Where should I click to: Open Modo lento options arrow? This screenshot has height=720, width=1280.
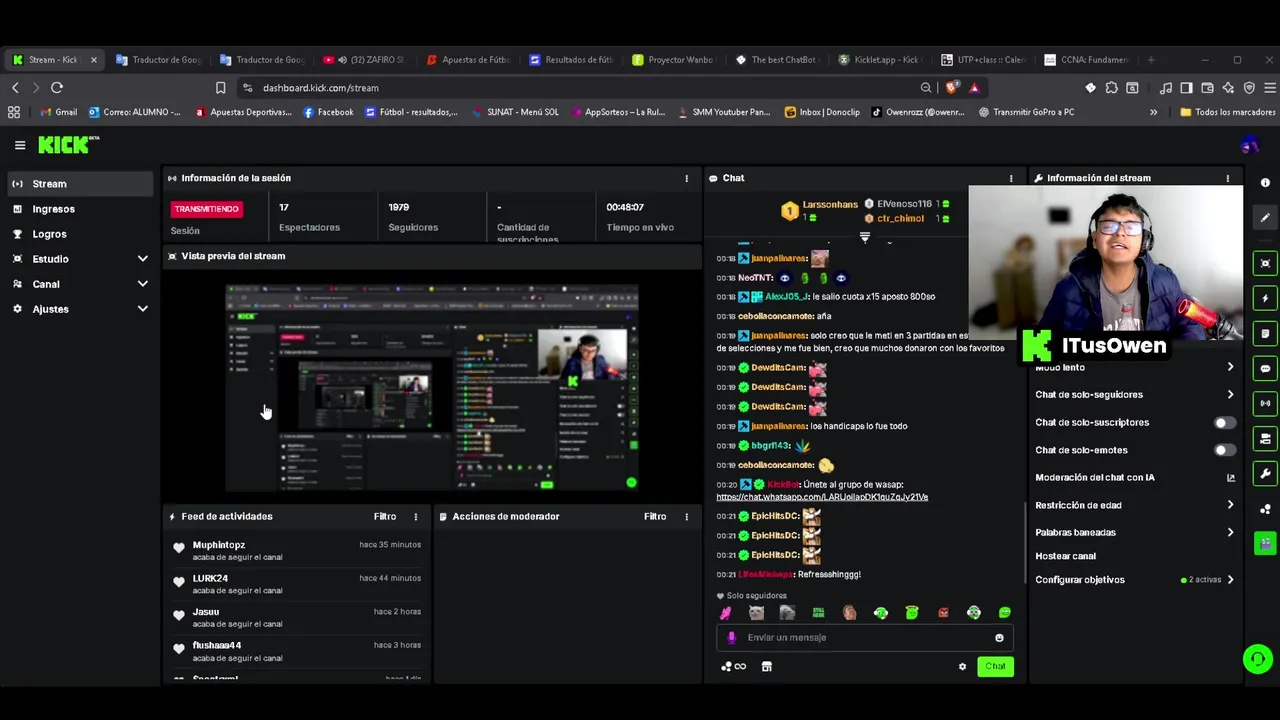click(x=1230, y=367)
